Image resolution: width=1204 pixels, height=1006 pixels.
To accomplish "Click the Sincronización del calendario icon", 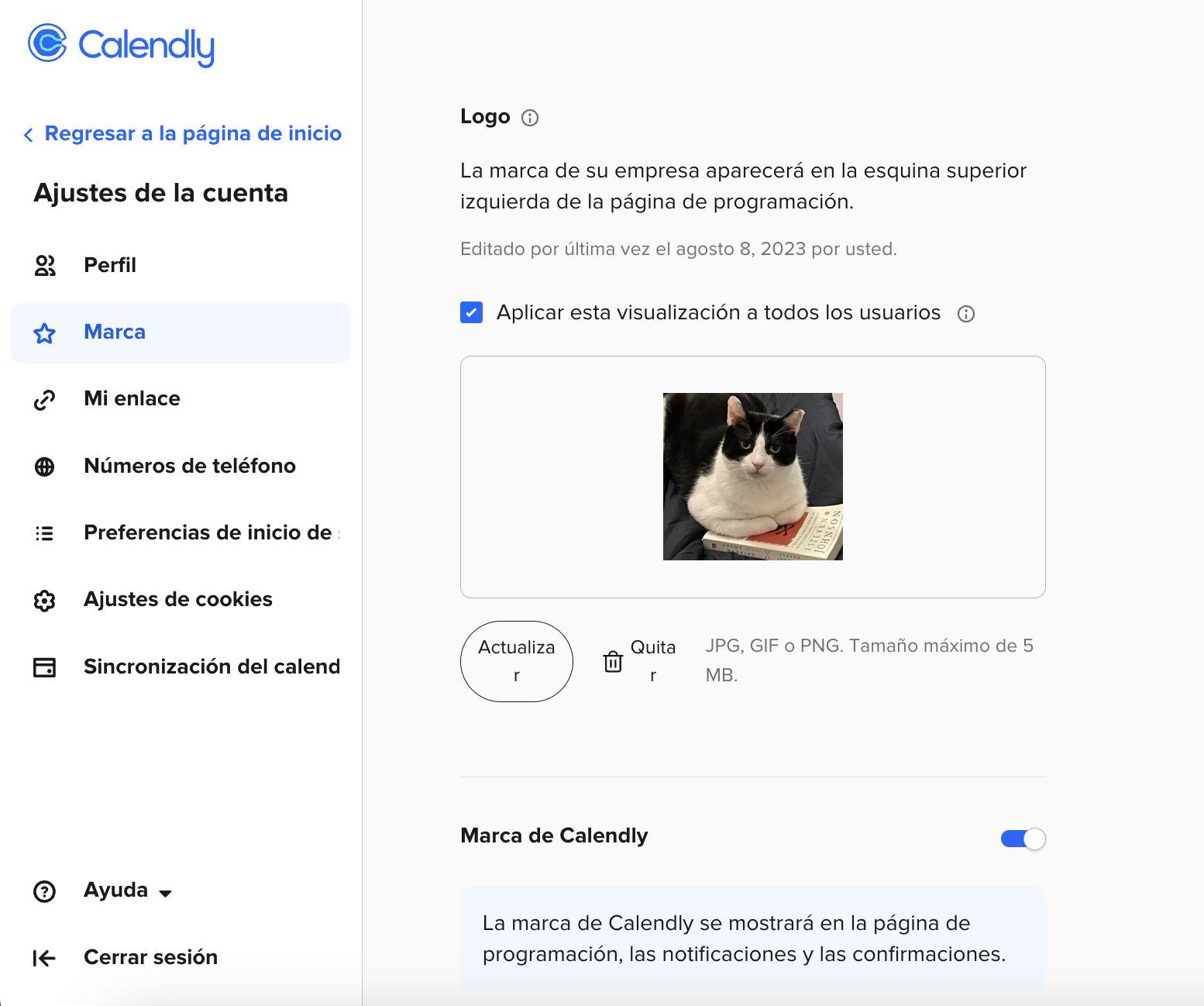I will click(x=45, y=667).
